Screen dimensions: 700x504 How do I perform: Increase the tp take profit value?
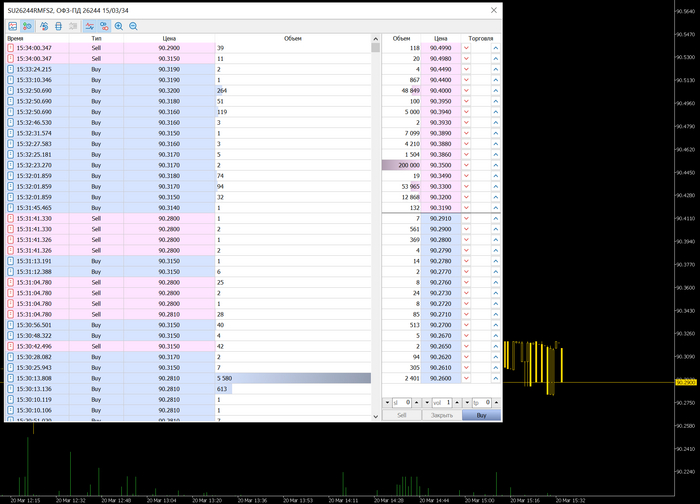(496, 403)
